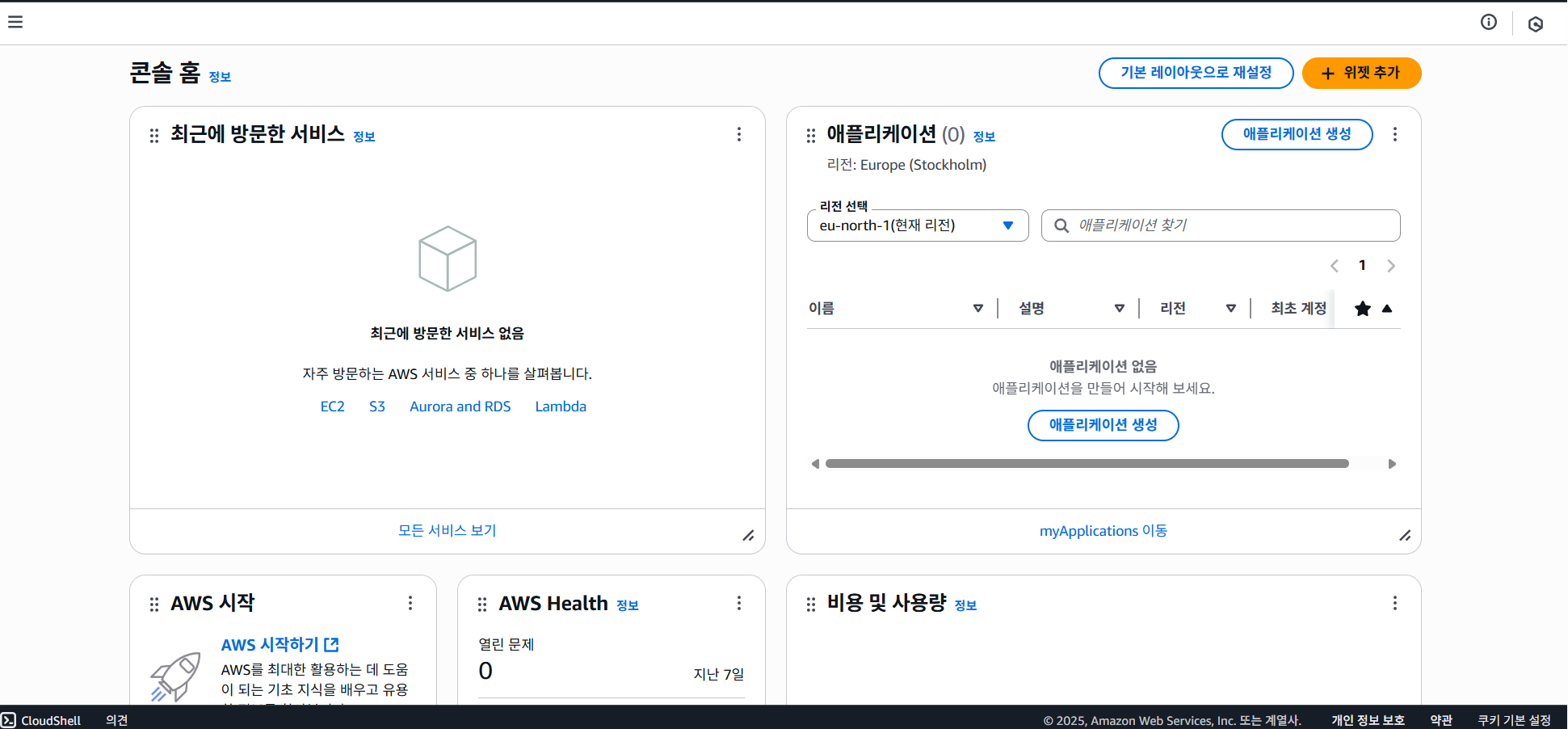The width and height of the screenshot is (1568, 729).
Task: Open the Amazon Q assistant icon top right
Action: (x=1536, y=23)
